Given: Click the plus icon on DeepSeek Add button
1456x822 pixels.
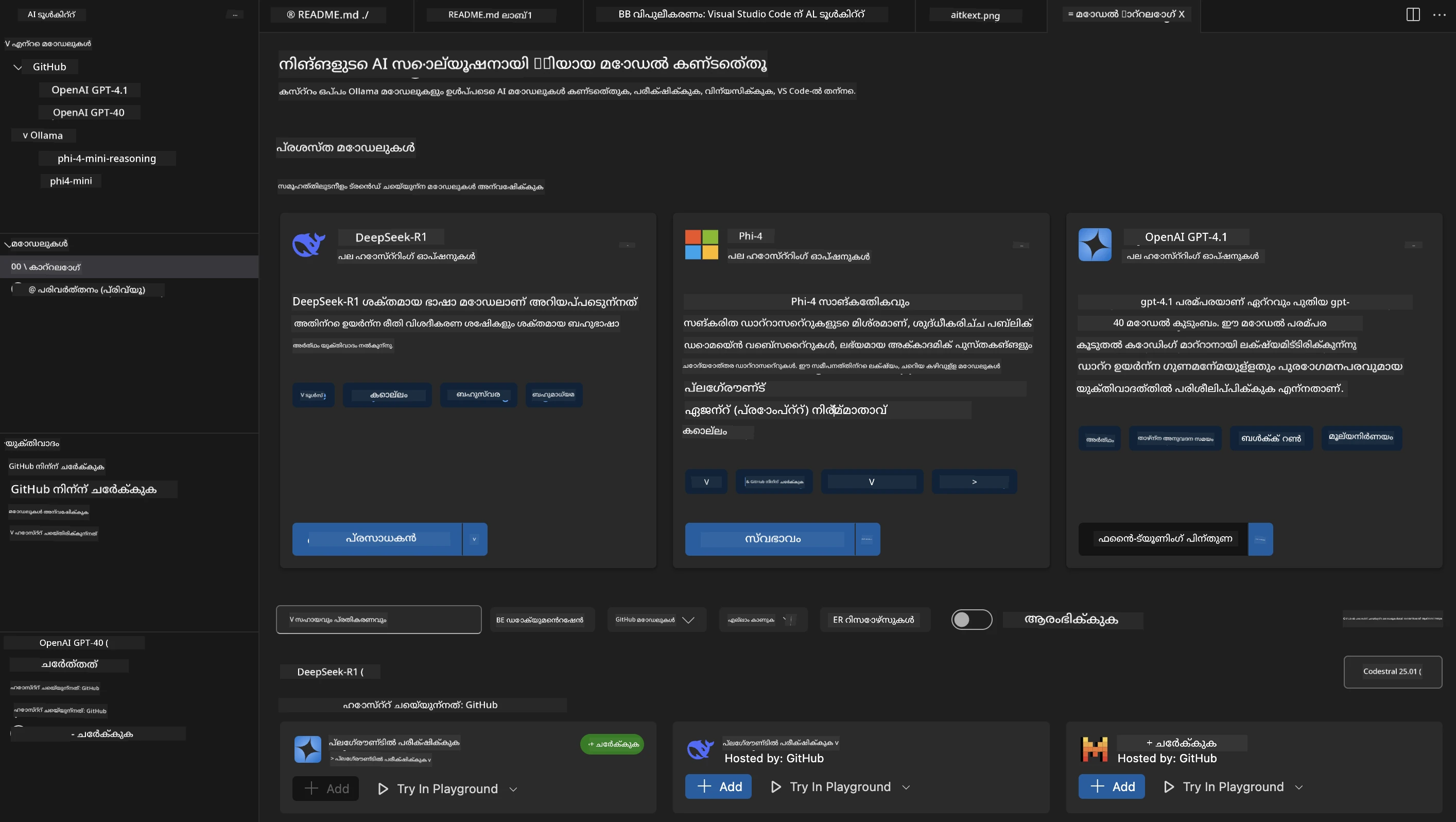Looking at the screenshot, I should coord(704,786).
